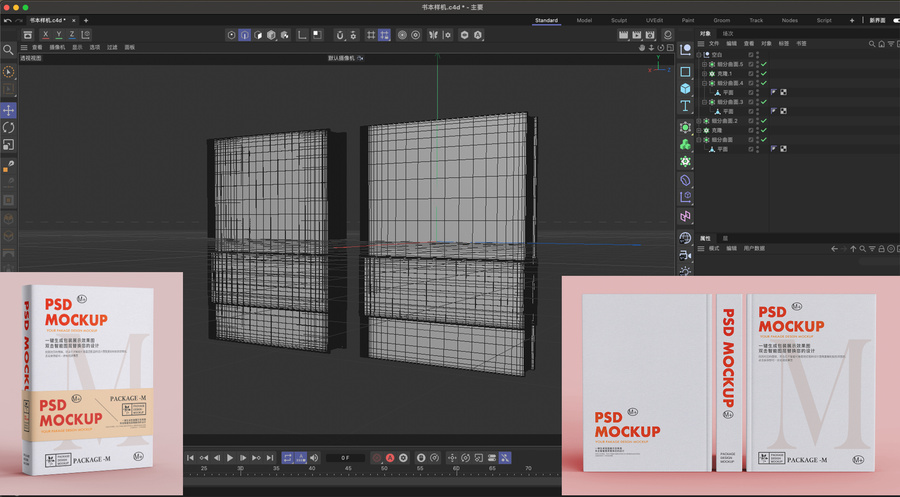The width and height of the screenshot is (900, 497).
Task: Switch to Points mode in top toolbar
Action: [231, 35]
